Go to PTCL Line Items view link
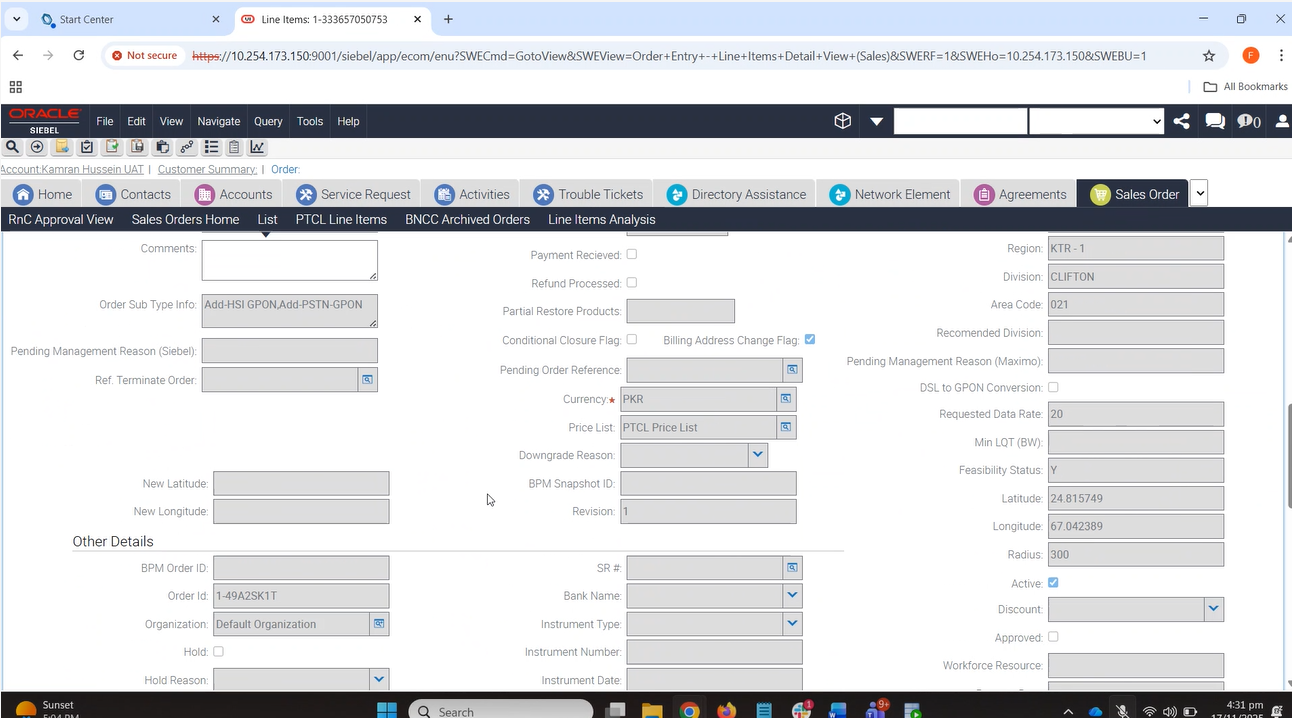The width and height of the screenshot is (1292, 718). [341, 219]
